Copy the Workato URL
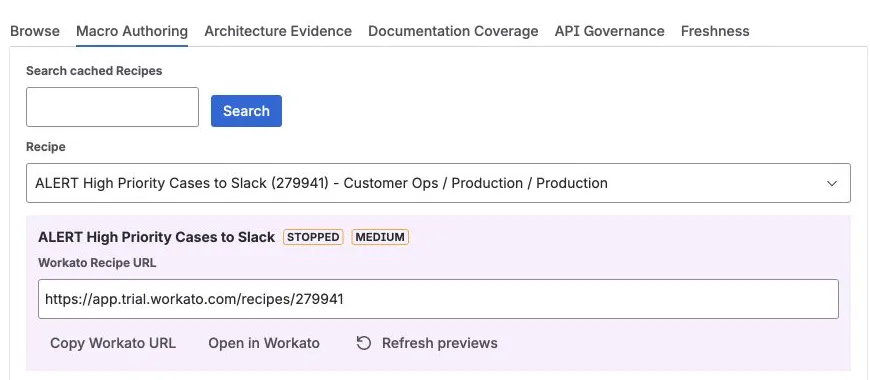 (x=113, y=343)
